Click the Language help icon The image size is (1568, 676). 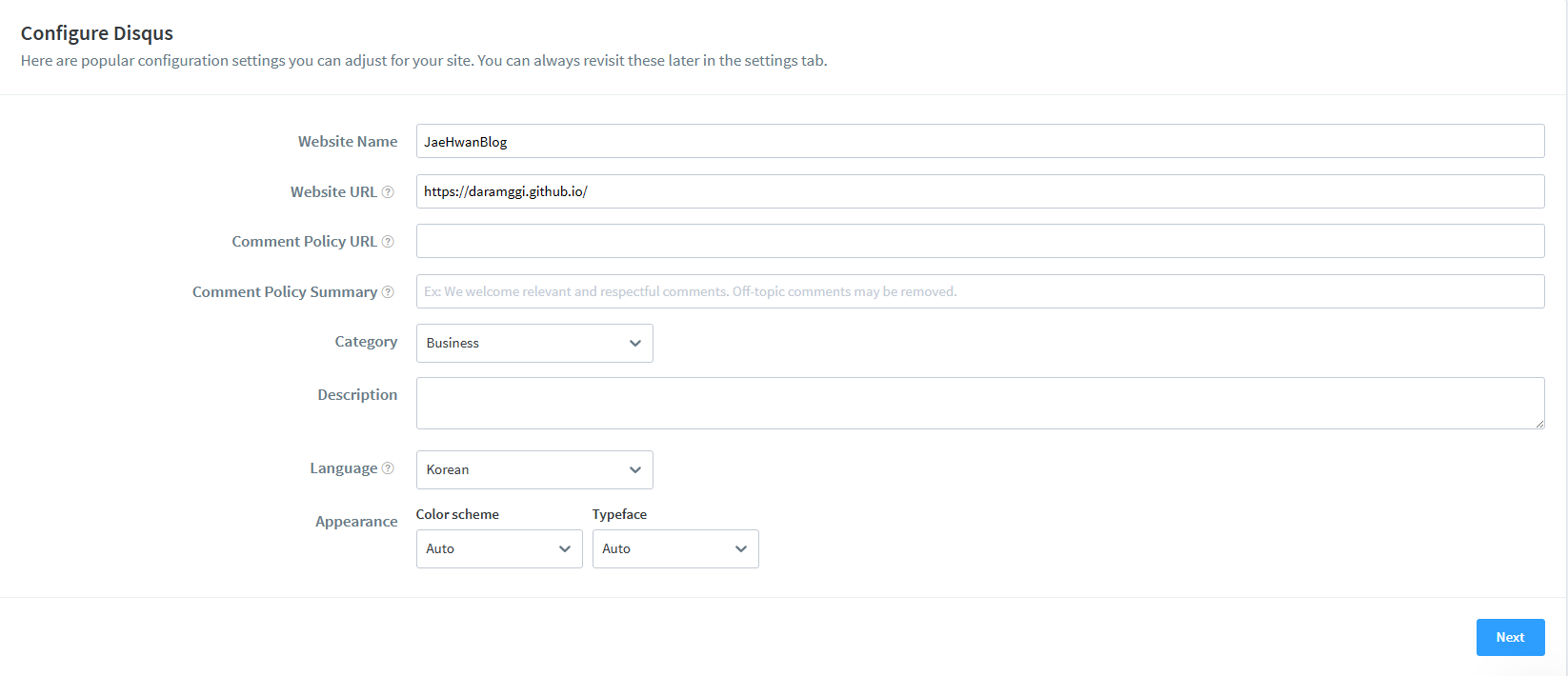388,468
